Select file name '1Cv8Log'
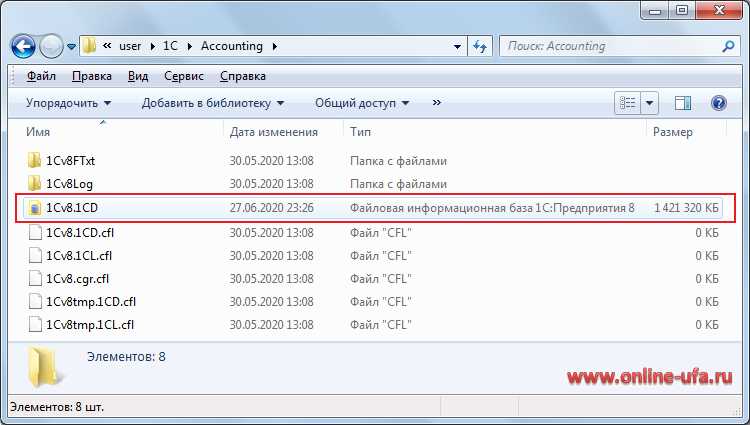The width and height of the screenshot is (750, 425). click(x=69, y=184)
